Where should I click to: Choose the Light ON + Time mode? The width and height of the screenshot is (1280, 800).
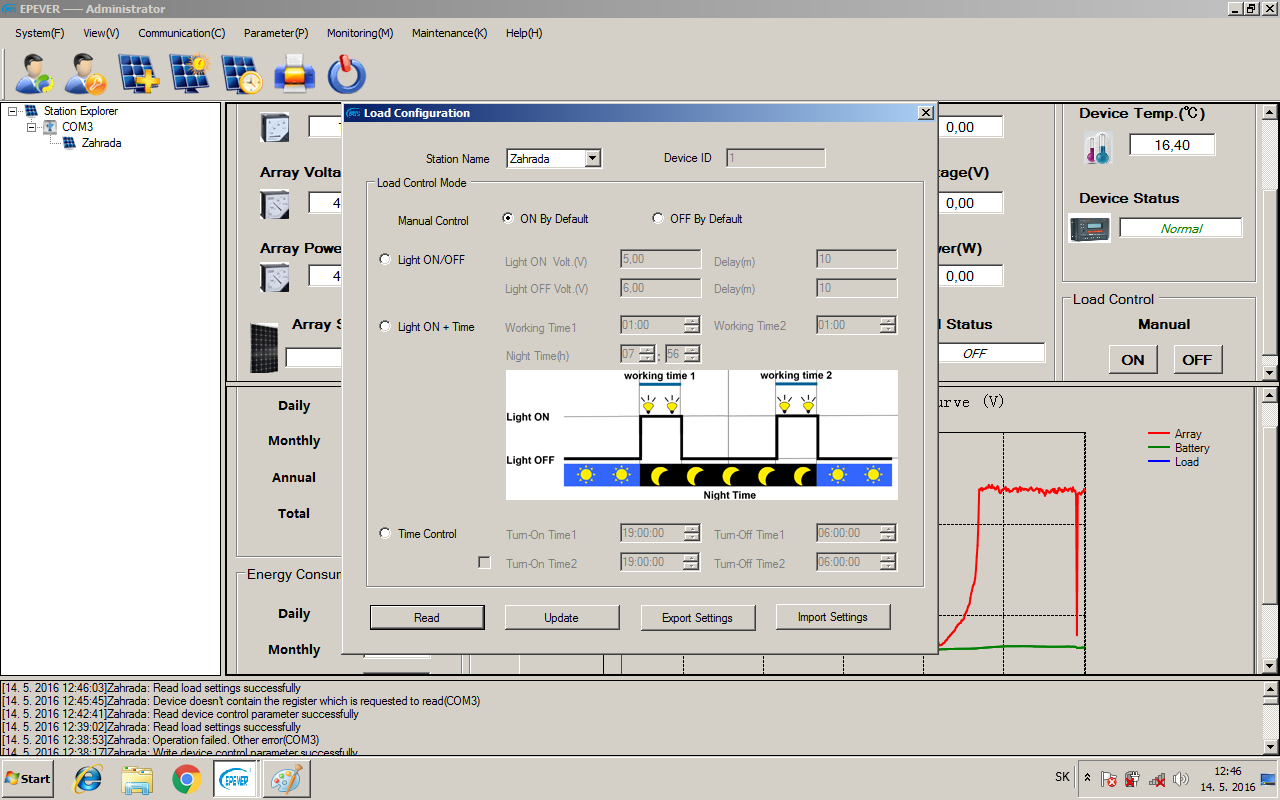[386, 327]
